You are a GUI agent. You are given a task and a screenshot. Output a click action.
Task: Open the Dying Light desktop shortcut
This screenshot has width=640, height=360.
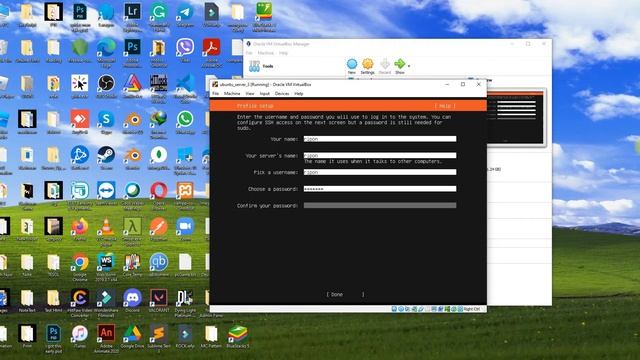tap(185, 303)
